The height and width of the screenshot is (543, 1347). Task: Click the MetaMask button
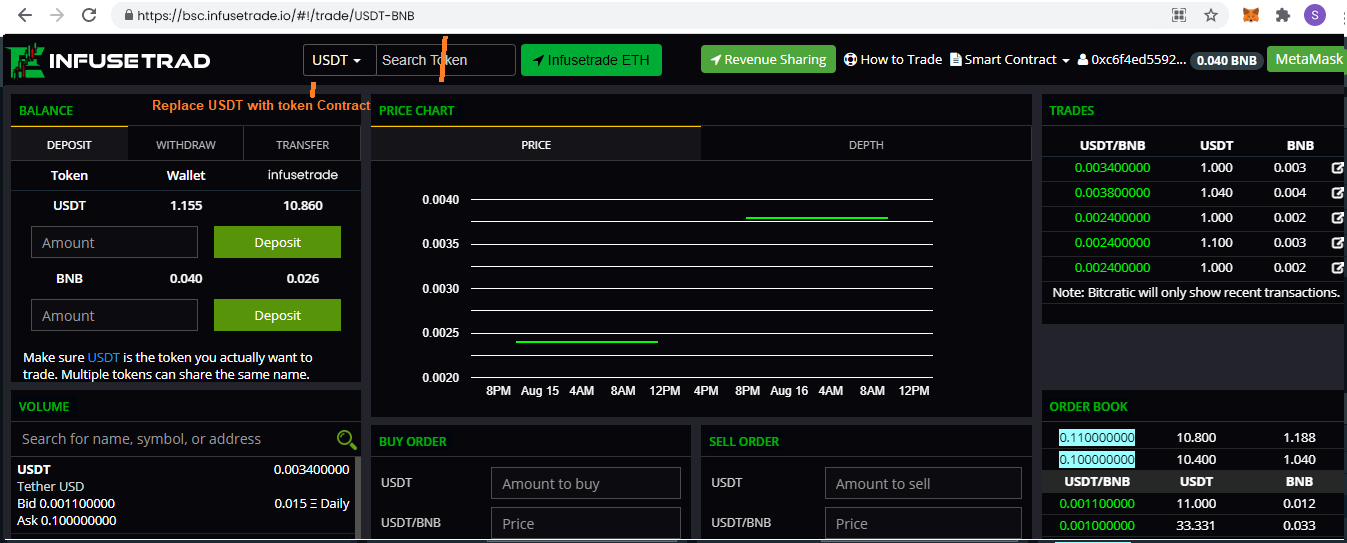[x=1308, y=59]
